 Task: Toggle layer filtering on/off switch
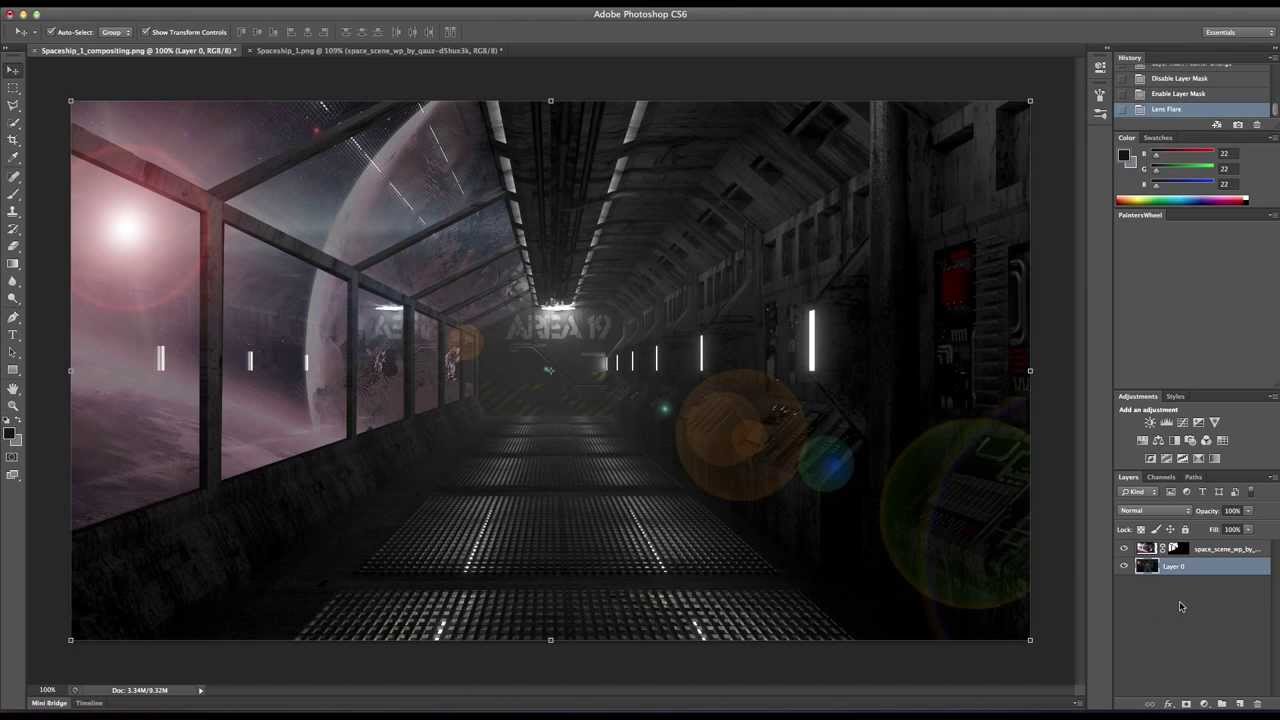point(1251,491)
